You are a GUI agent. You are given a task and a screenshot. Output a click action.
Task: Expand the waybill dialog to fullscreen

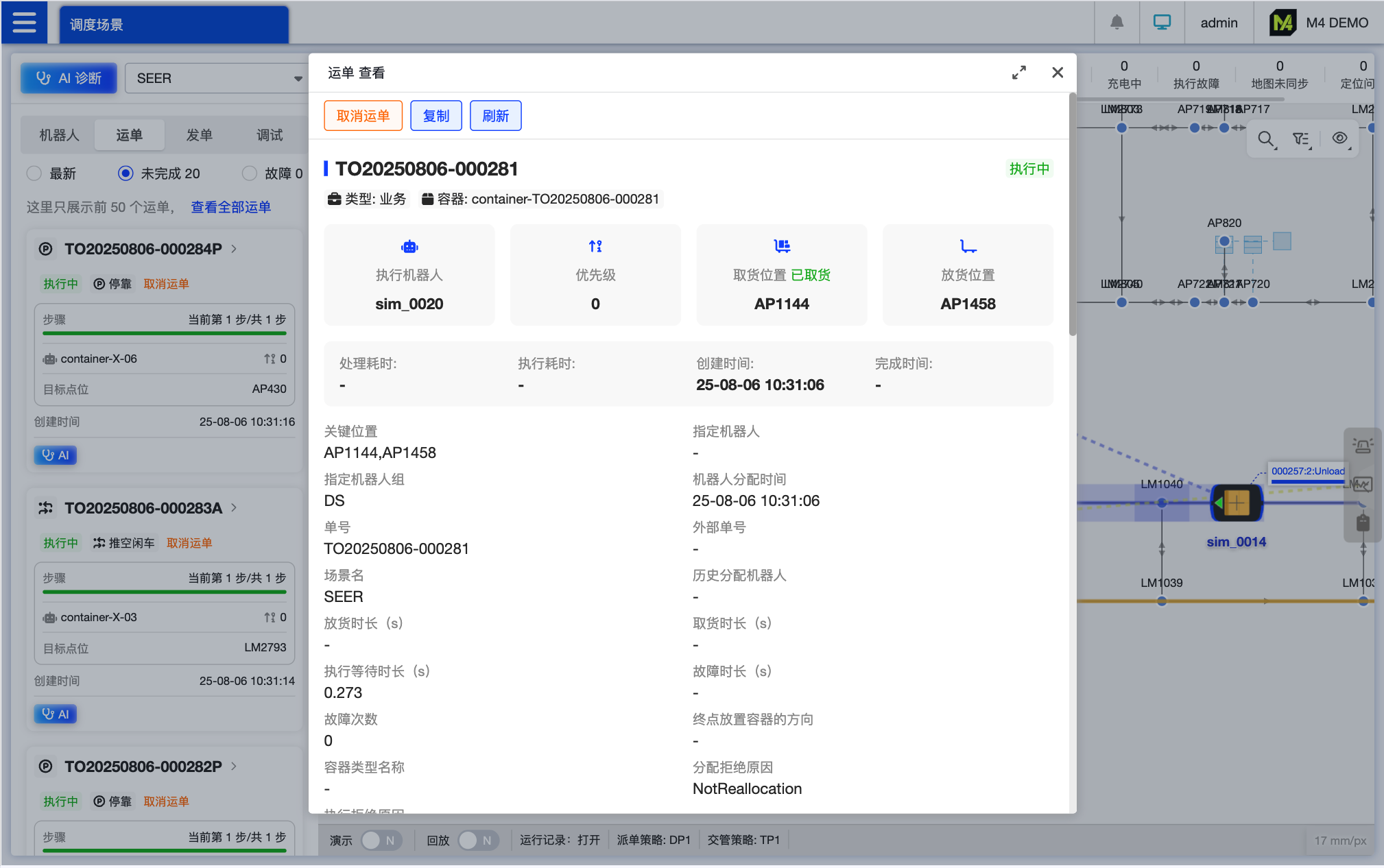click(x=1019, y=73)
